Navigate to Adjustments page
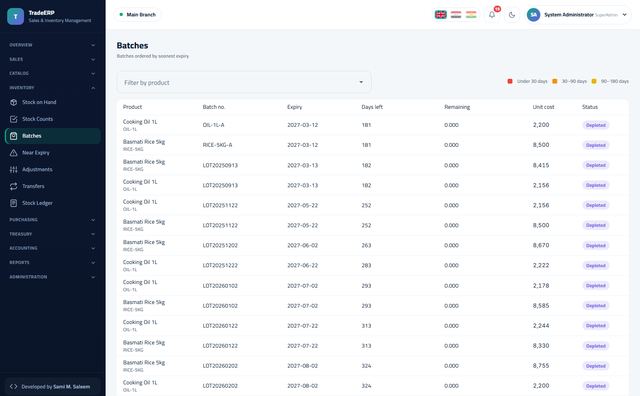The width and height of the screenshot is (640, 396). (x=53, y=169)
